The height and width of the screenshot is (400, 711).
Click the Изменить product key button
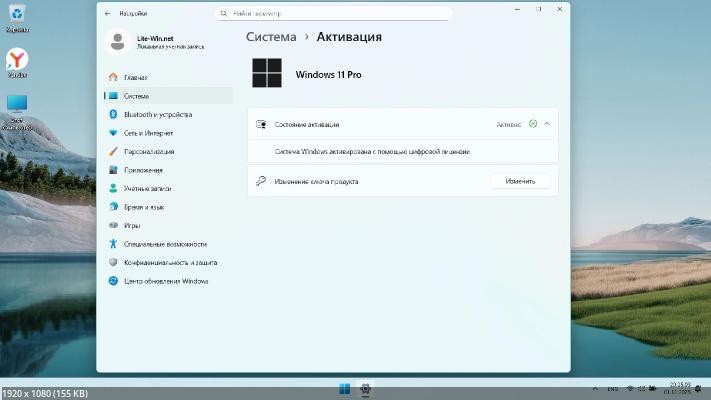(520, 181)
